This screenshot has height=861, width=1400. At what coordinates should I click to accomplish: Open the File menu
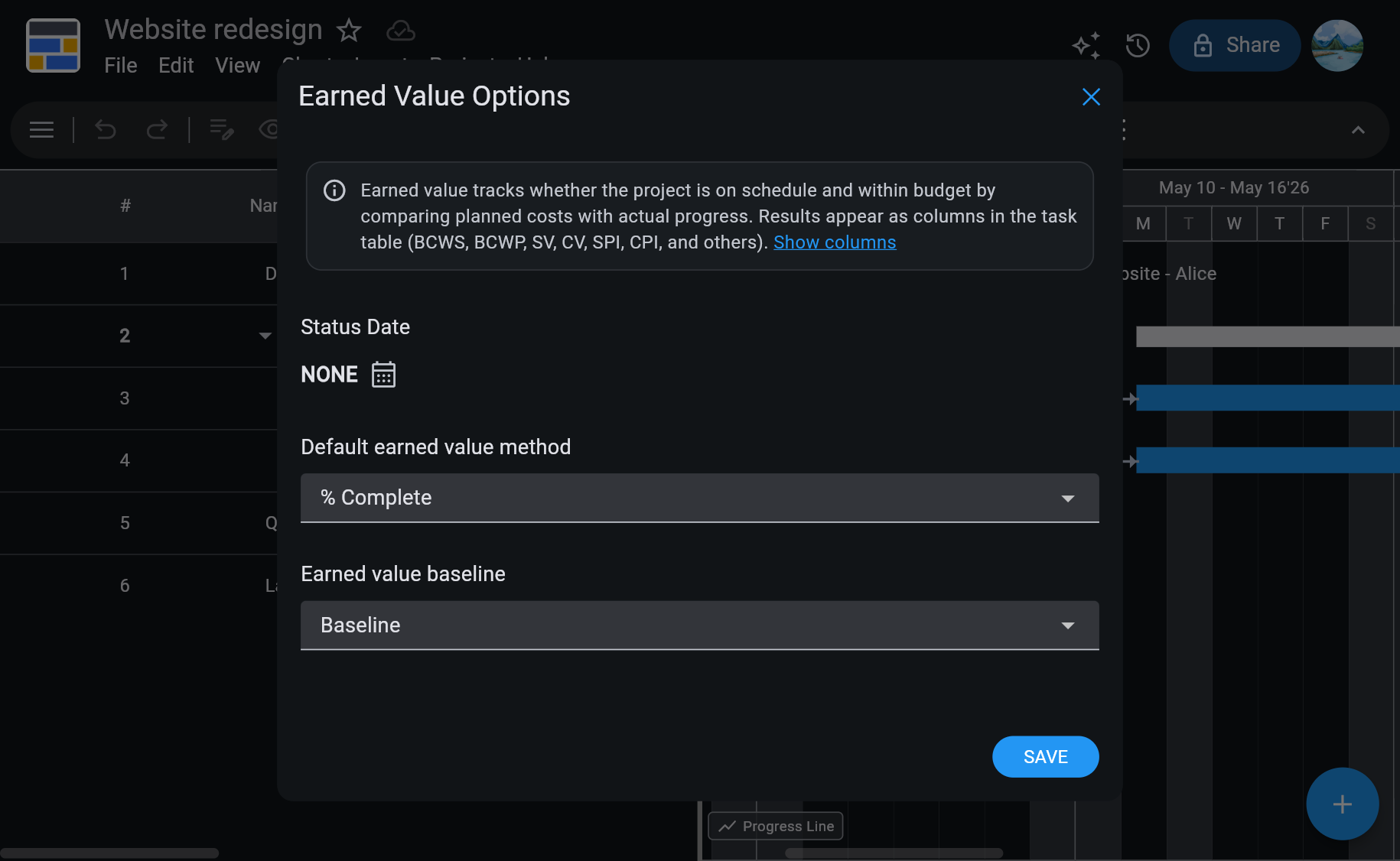[x=120, y=65]
